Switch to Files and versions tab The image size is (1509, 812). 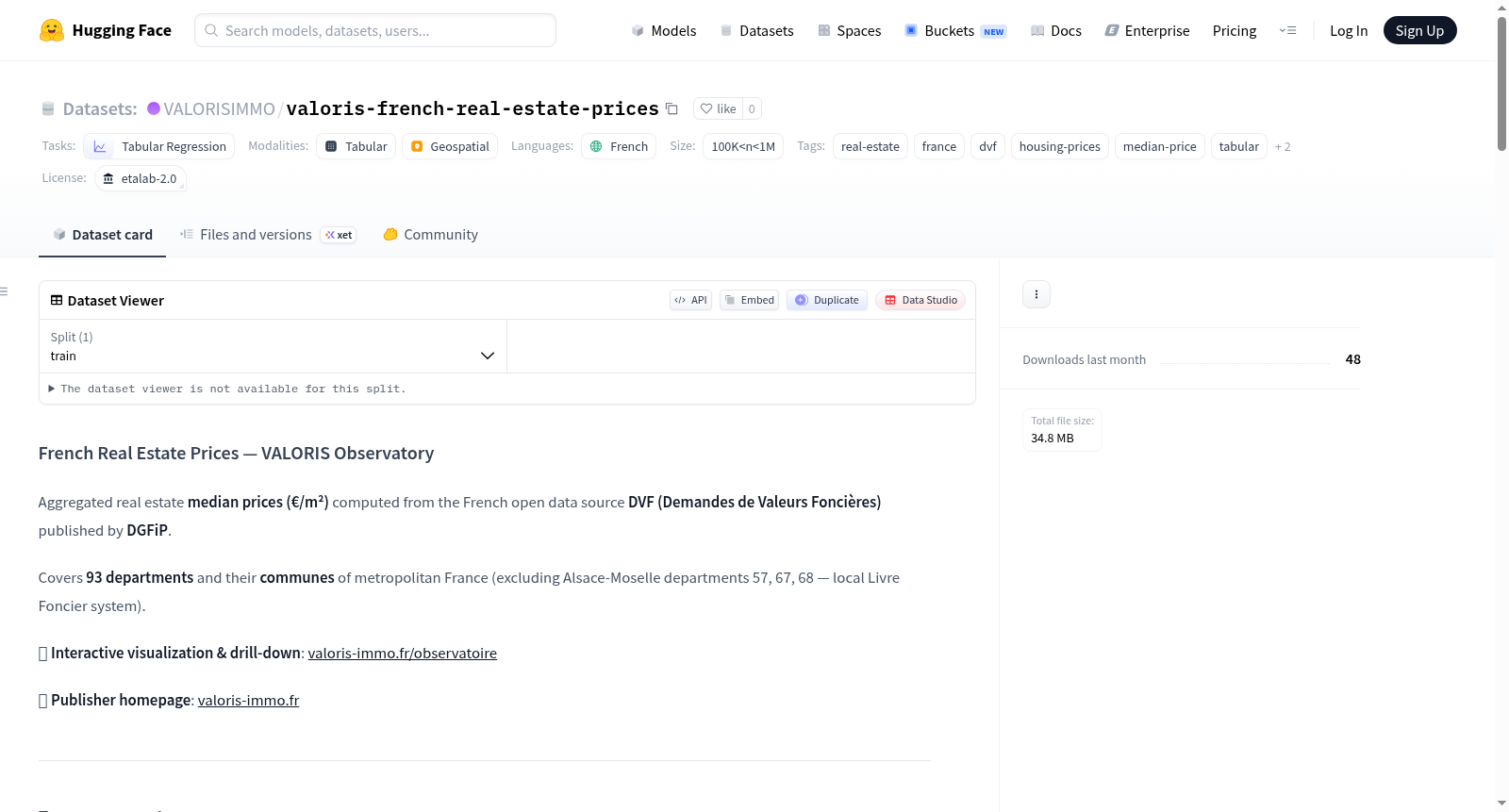pos(268,235)
